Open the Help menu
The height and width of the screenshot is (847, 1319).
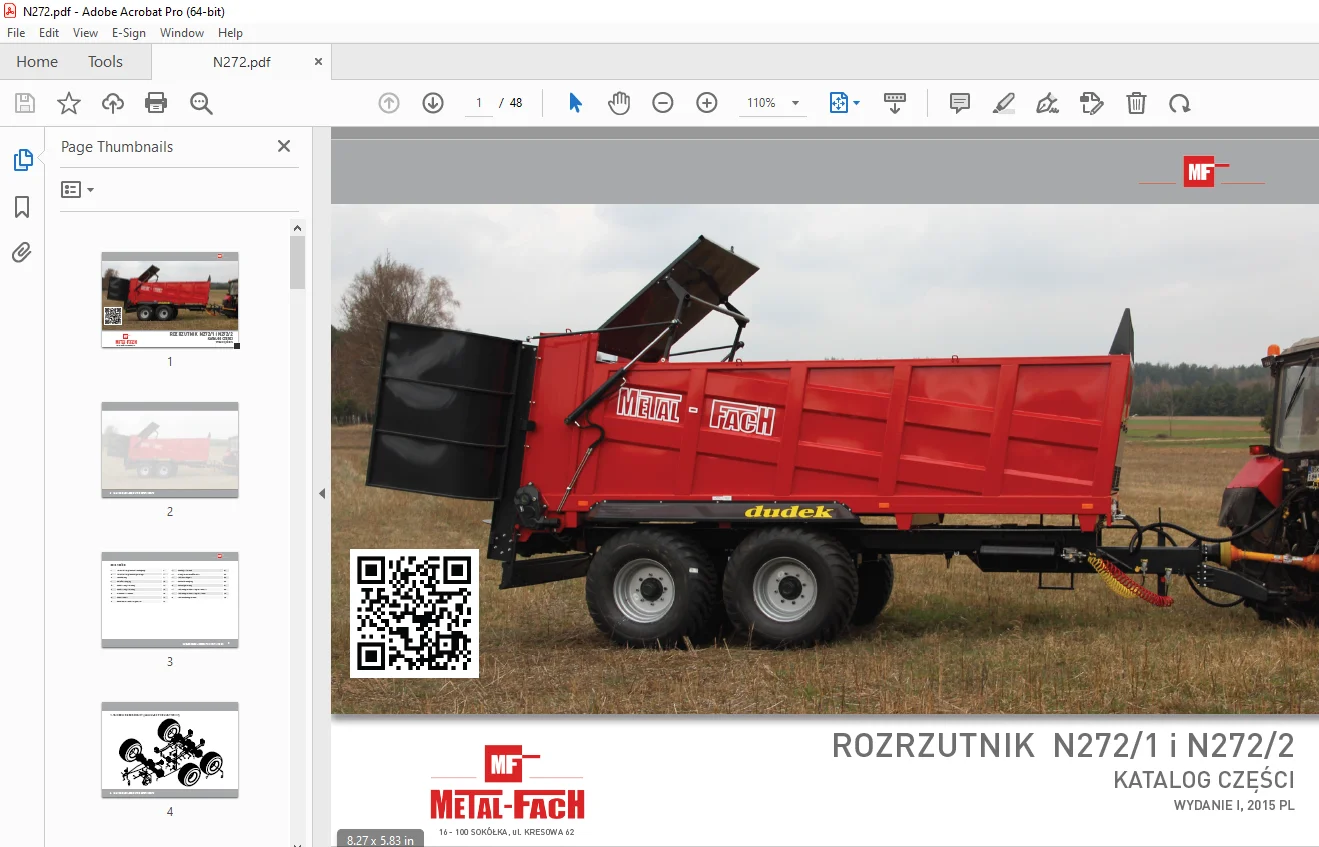click(x=230, y=33)
